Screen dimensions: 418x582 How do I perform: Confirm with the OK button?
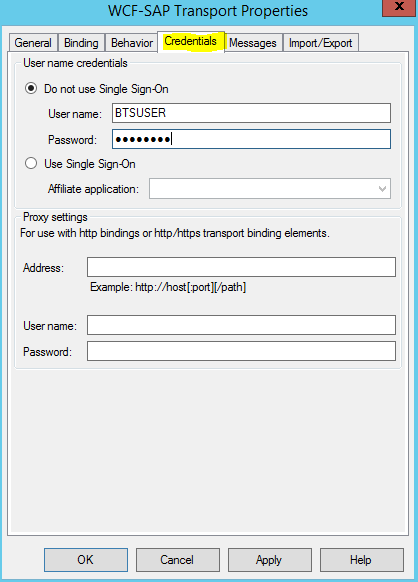pos(86,560)
